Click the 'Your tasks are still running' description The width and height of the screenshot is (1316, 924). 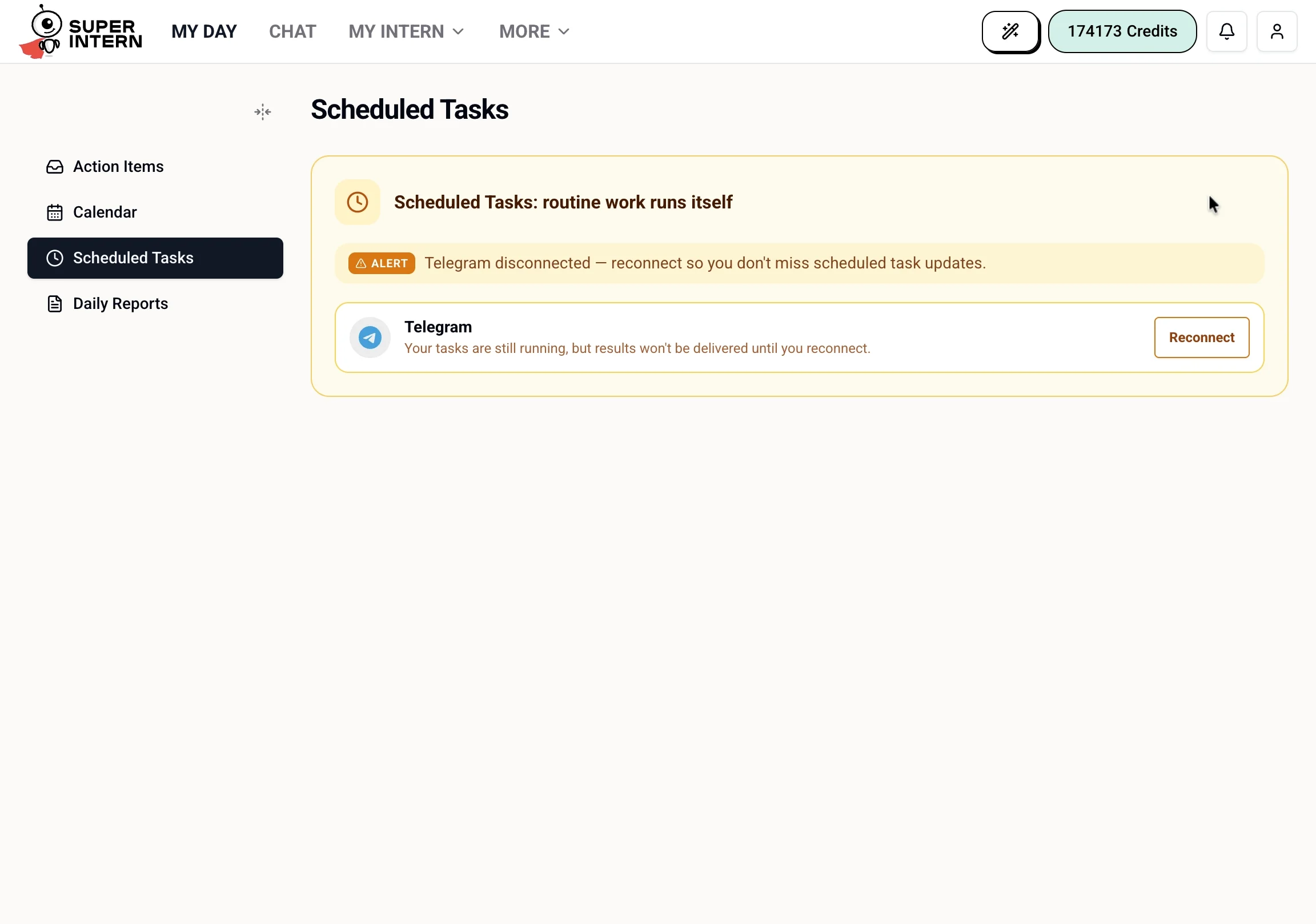[637, 348]
